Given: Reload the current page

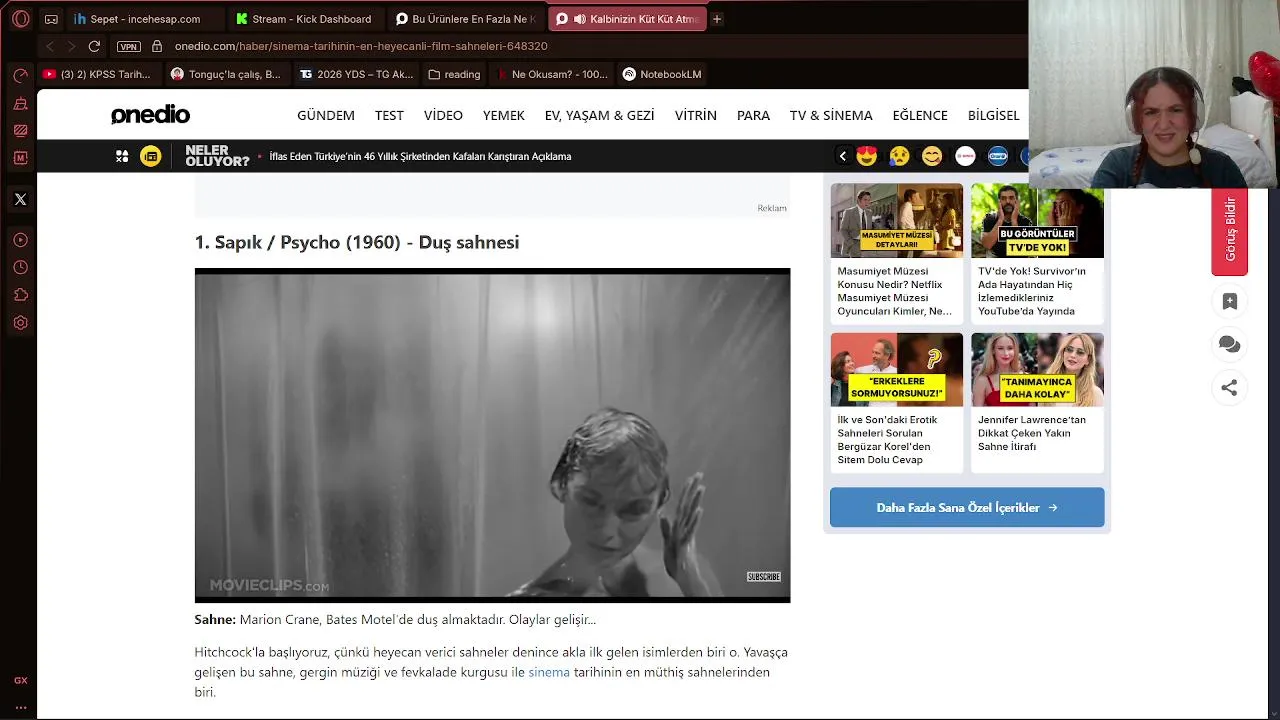Looking at the screenshot, I should (94, 46).
